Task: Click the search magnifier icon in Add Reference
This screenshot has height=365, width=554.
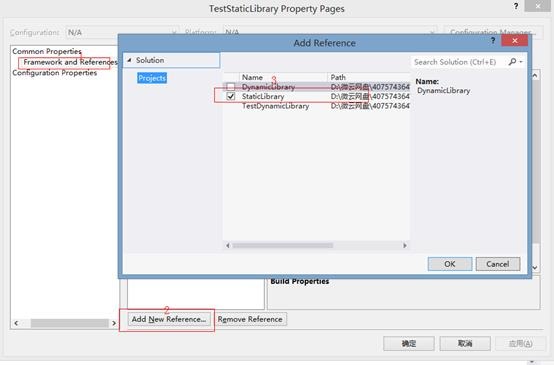Action: pos(512,62)
